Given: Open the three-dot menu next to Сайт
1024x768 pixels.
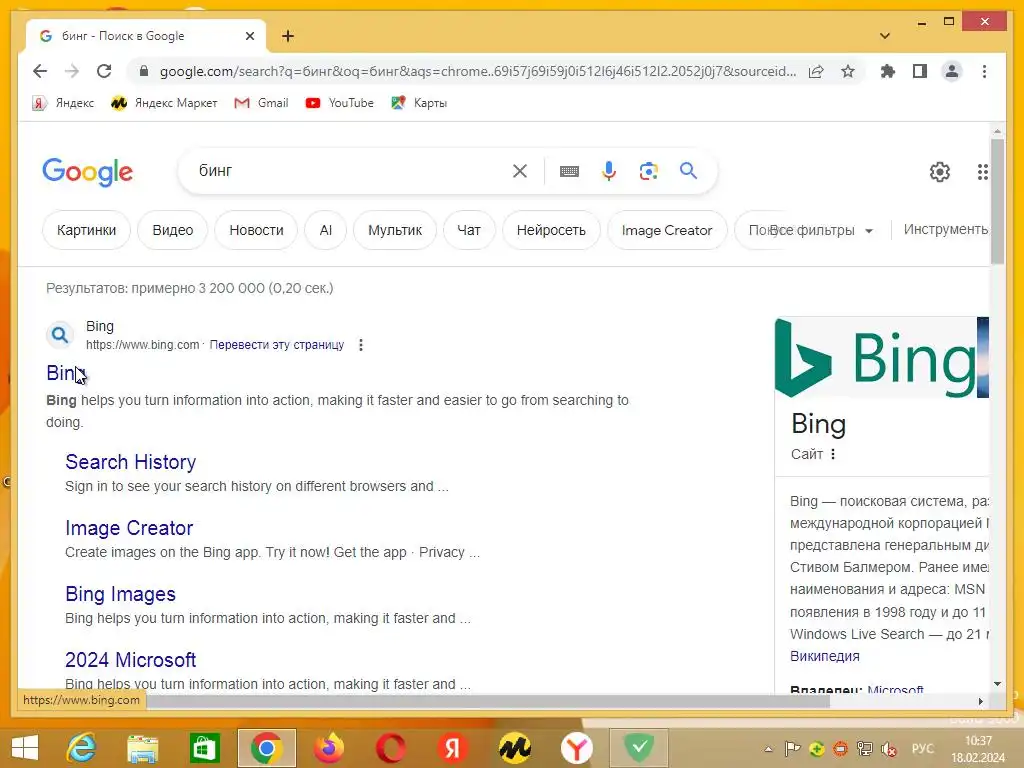Looking at the screenshot, I should [x=833, y=454].
